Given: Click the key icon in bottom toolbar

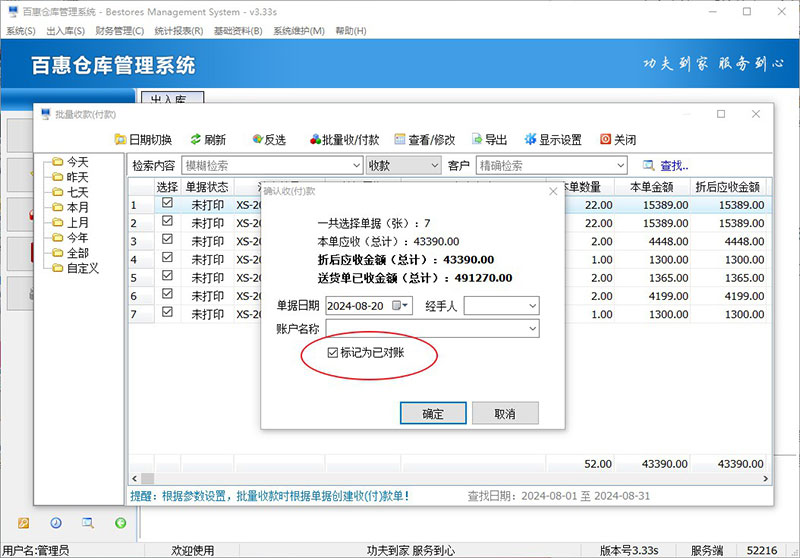Looking at the screenshot, I should pyautogui.click(x=23, y=523).
